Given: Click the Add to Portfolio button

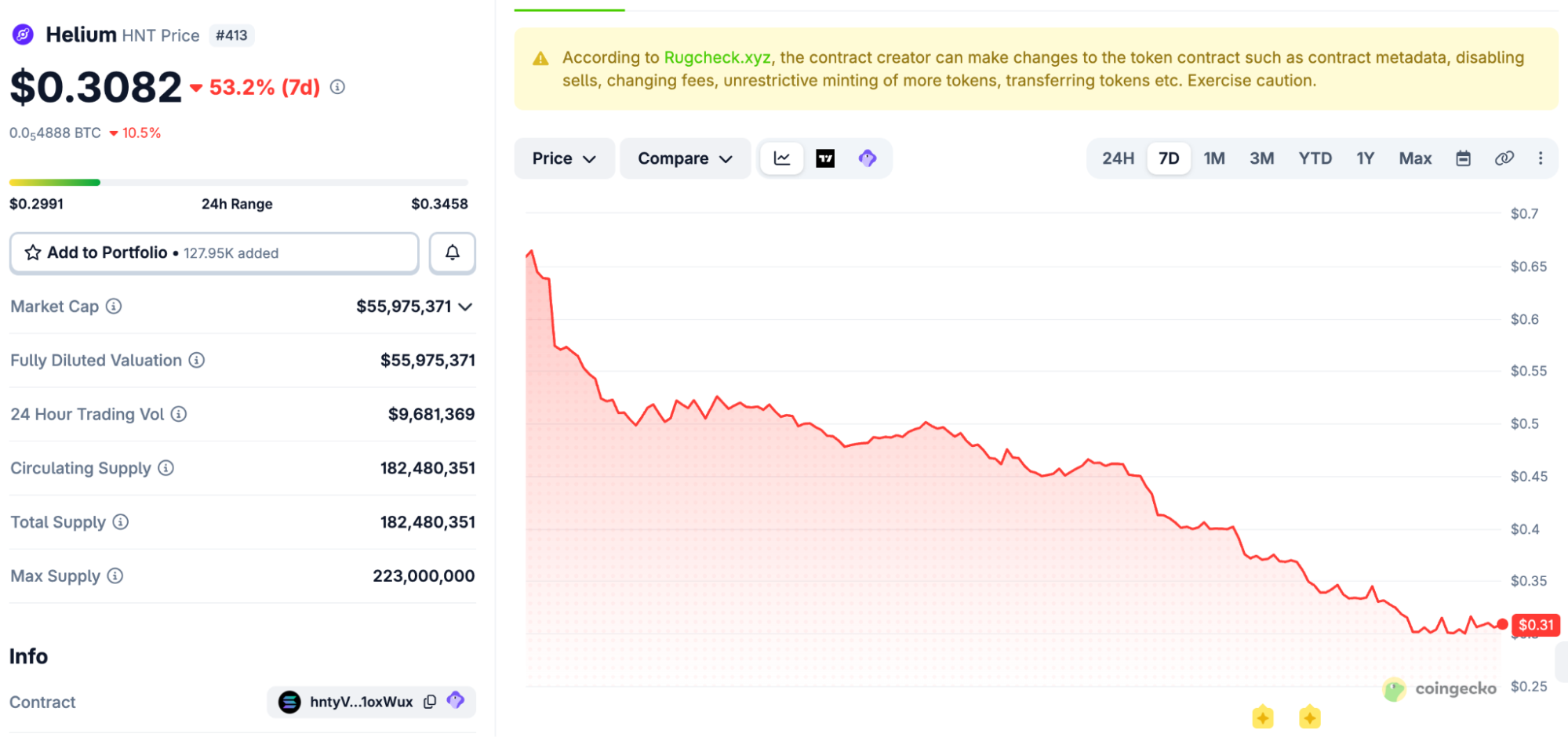Looking at the screenshot, I should (x=214, y=252).
